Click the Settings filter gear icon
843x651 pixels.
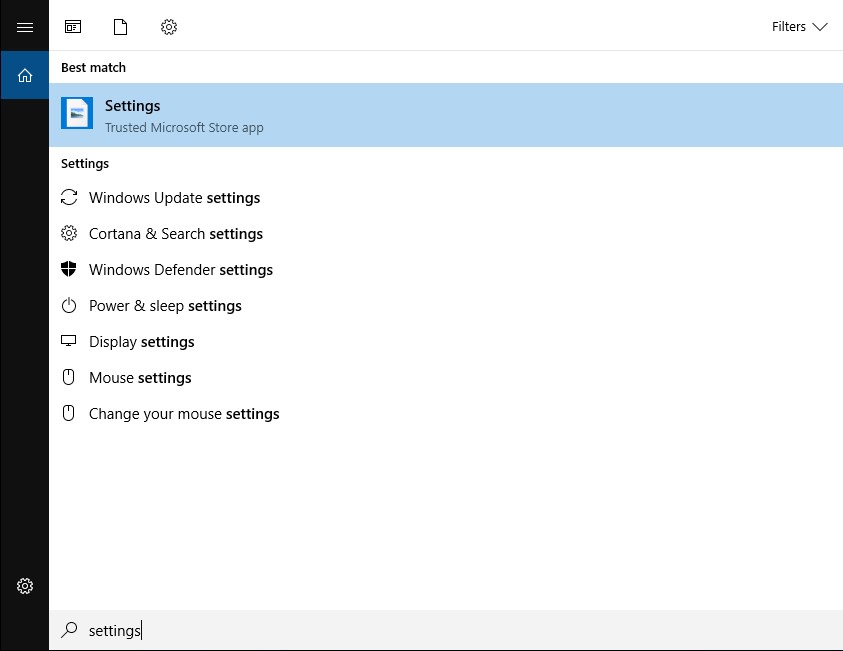(x=169, y=27)
